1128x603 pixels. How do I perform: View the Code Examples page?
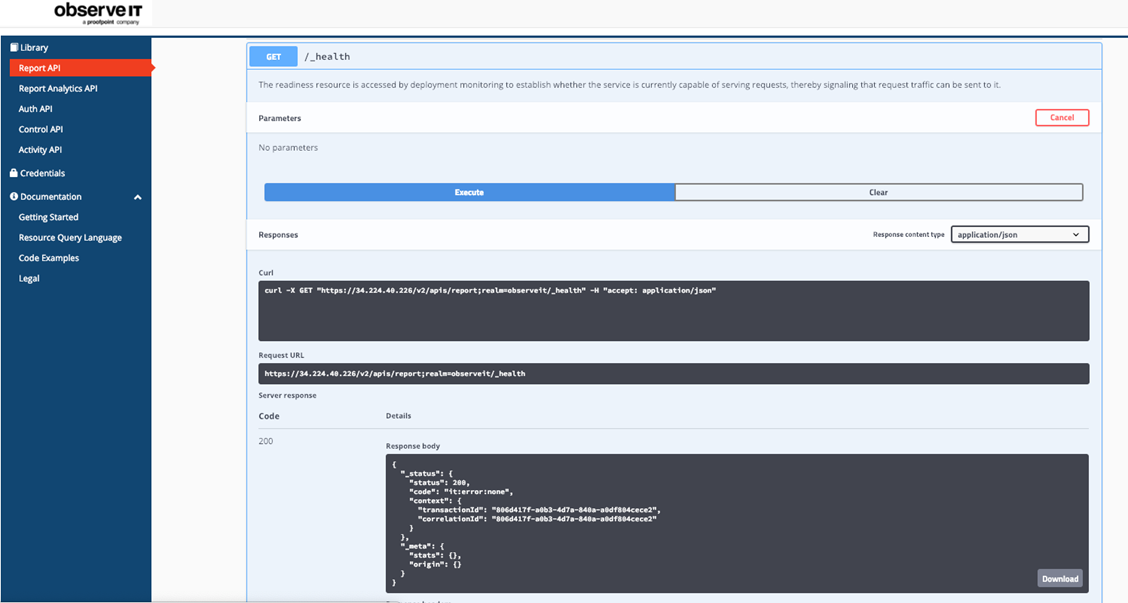click(48, 258)
